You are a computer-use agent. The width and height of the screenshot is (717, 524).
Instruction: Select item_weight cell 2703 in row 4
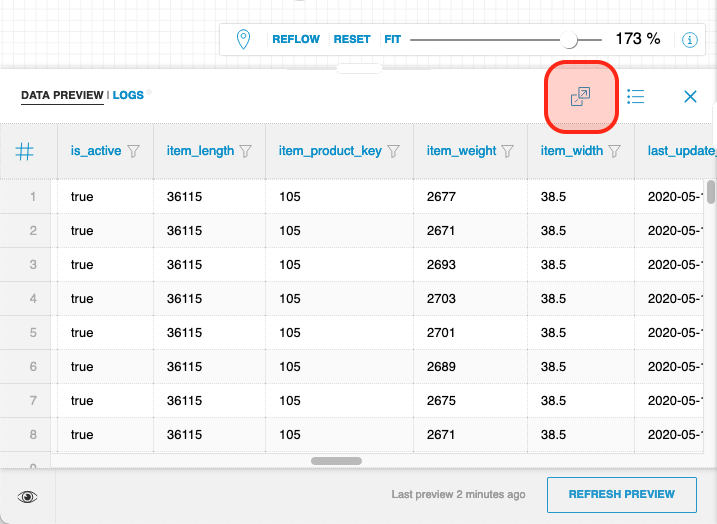pyautogui.click(x=441, y=299)
